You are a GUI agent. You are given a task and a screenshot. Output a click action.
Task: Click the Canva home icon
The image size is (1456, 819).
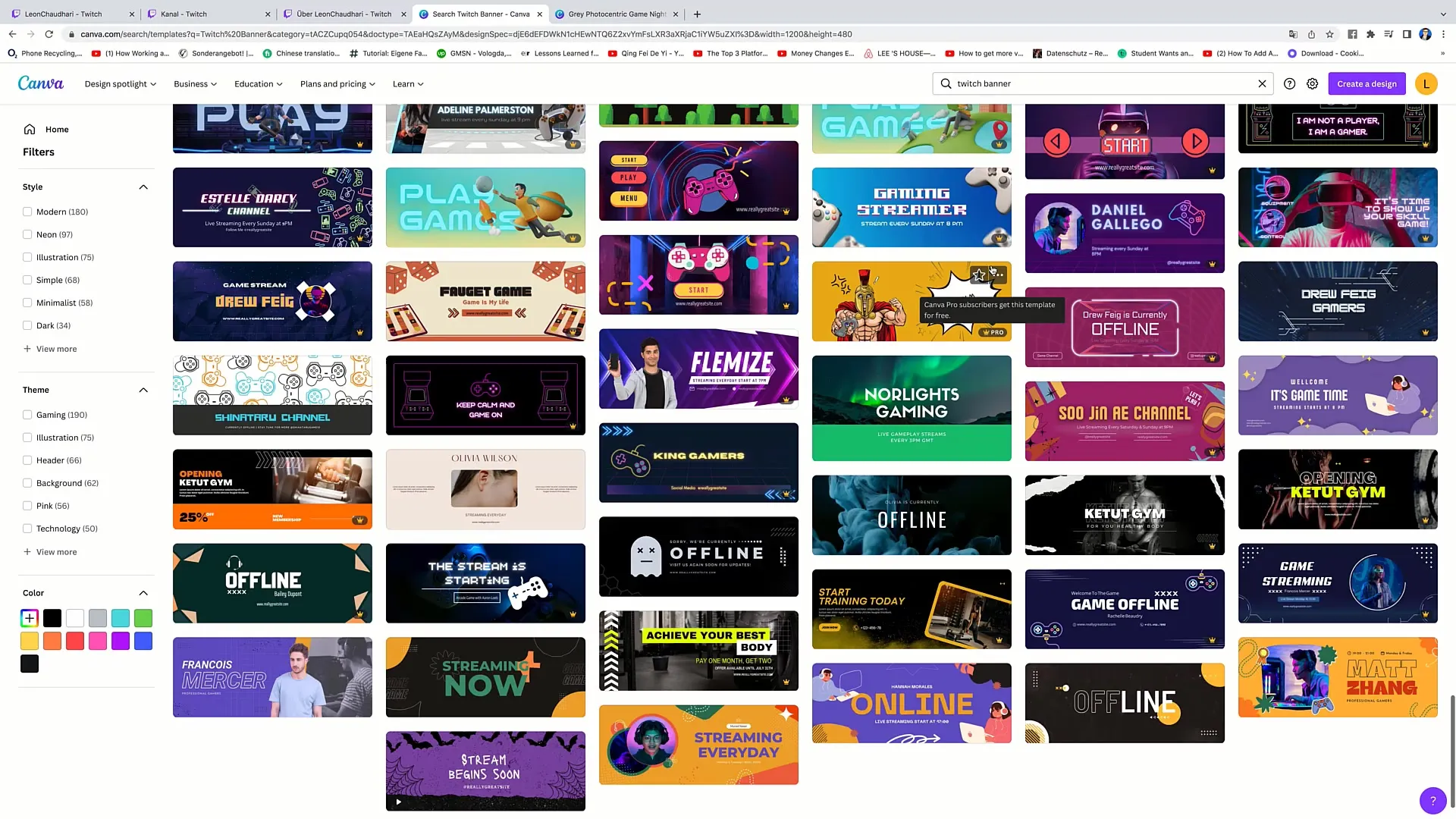(29, 128)
